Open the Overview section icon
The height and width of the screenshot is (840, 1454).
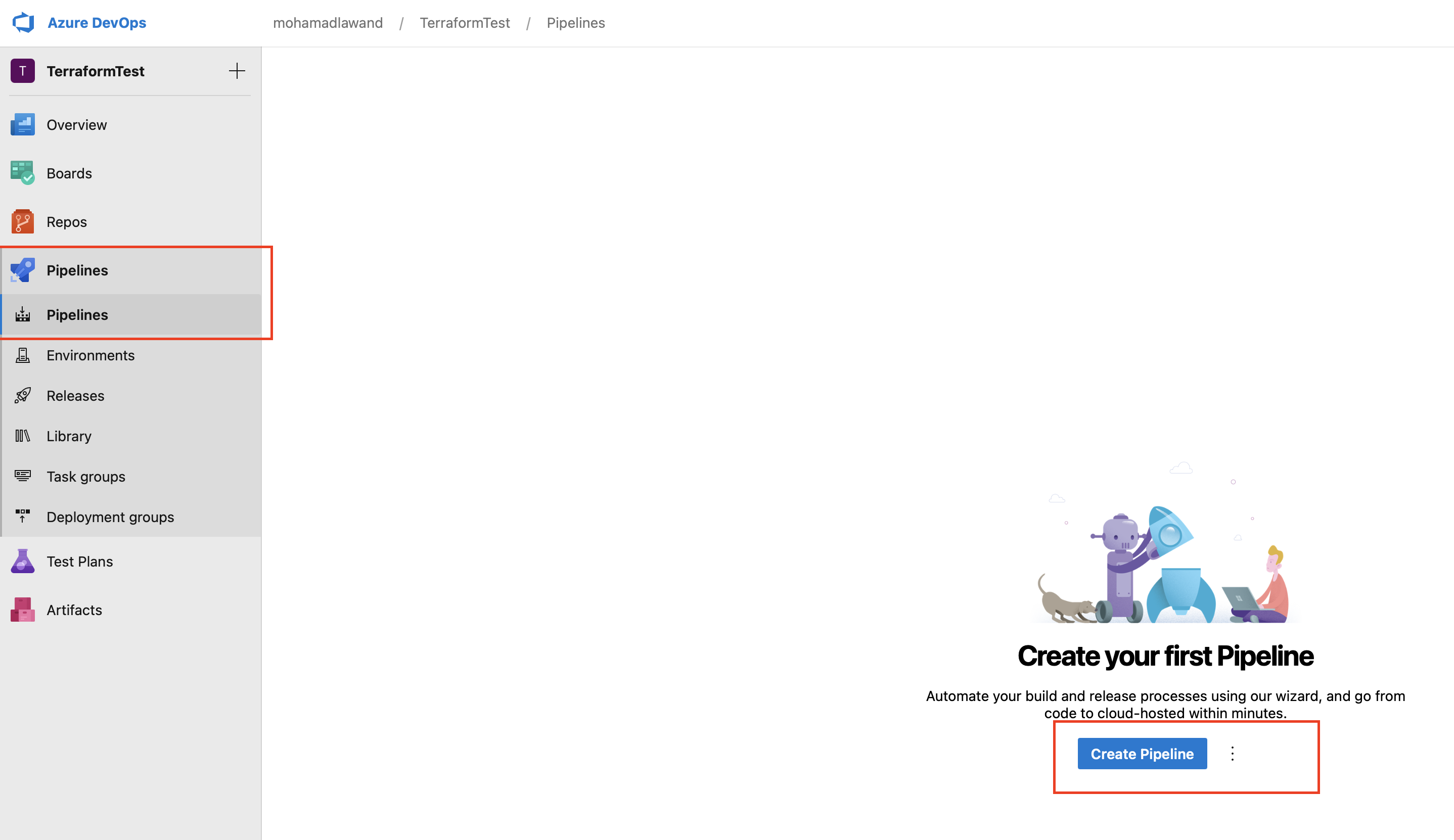coord(23,125)
